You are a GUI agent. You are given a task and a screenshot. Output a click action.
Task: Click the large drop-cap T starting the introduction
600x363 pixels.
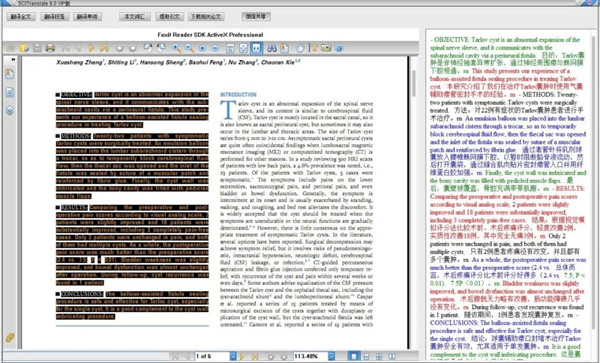coord(227,110)
